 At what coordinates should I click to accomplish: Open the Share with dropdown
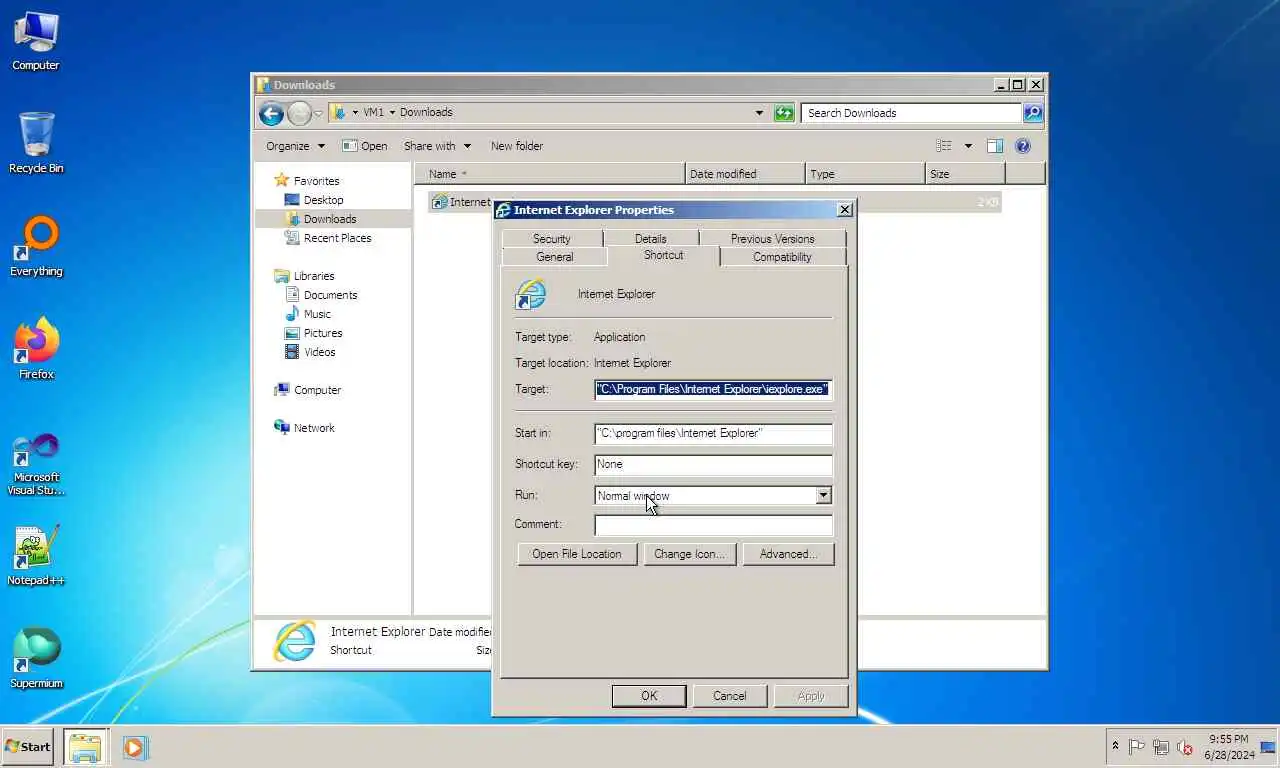[x=437, y=146]
